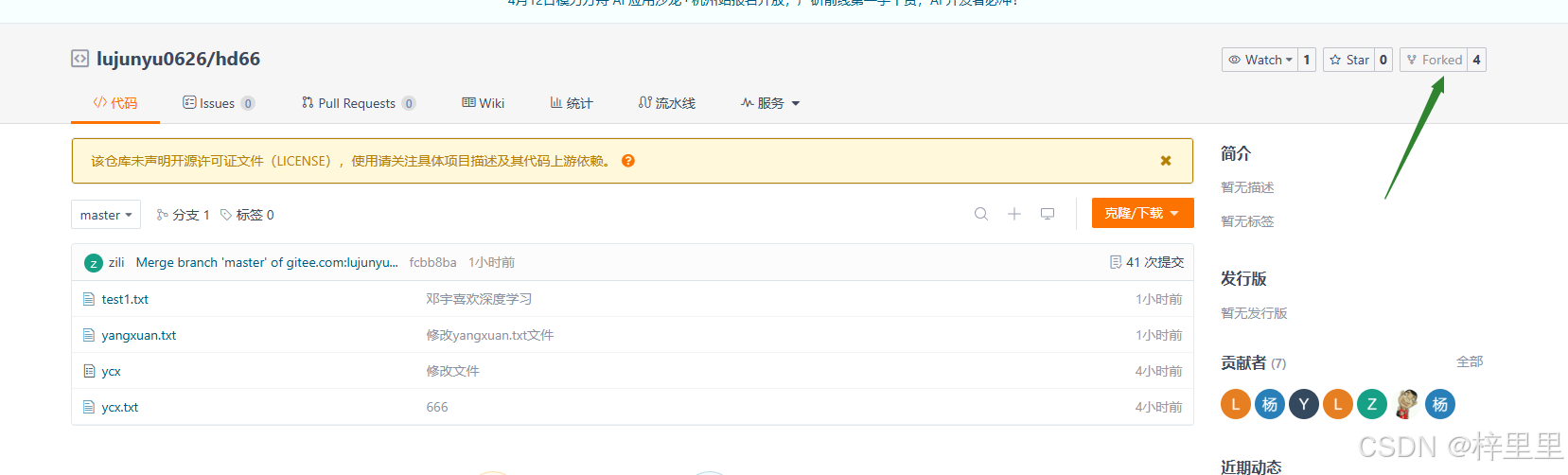The height and width of the screenshot is (475, 1568).
Task: Open the Pull Requests tab
Action: tap(359, 103)
